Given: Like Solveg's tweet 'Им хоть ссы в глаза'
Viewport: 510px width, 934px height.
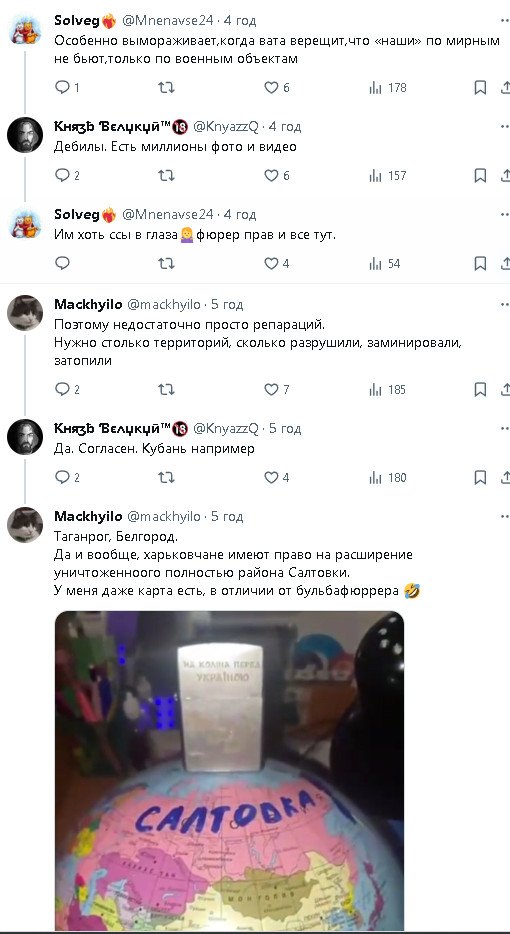Looking at the screenshot, I should pyautogui.click(x=276, y=263).
